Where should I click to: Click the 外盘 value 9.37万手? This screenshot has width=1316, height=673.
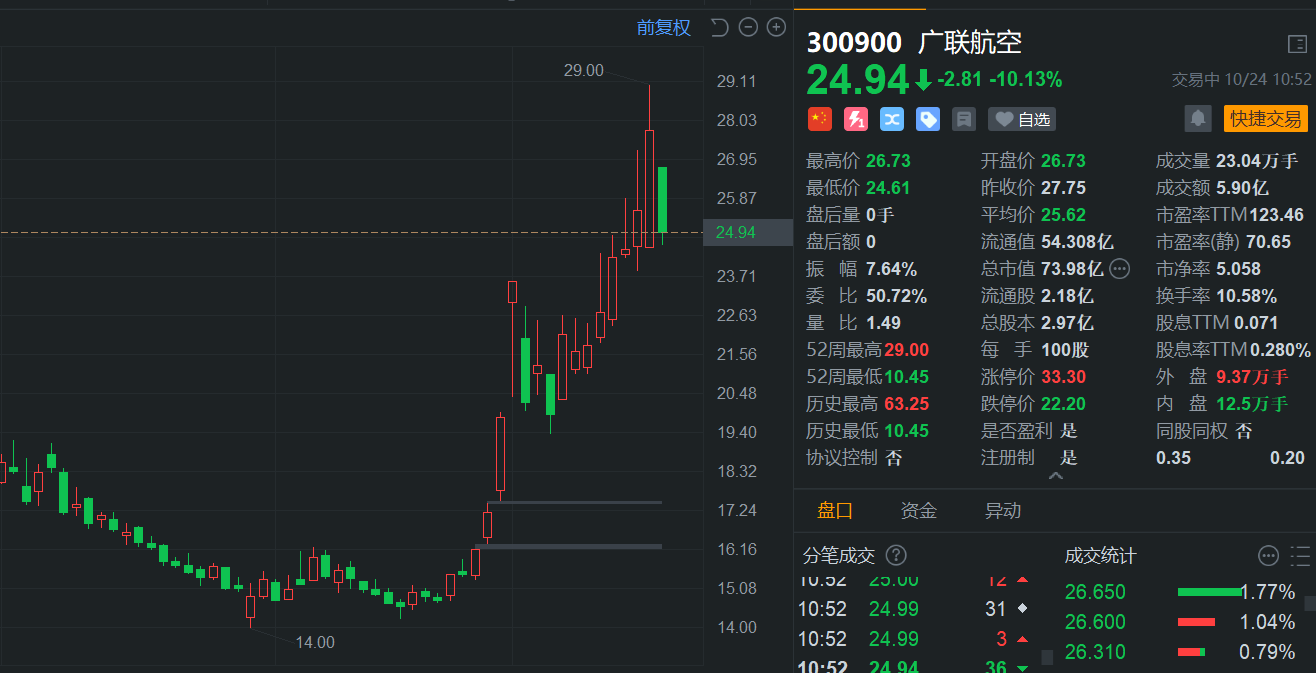[x=1252, y=377]
